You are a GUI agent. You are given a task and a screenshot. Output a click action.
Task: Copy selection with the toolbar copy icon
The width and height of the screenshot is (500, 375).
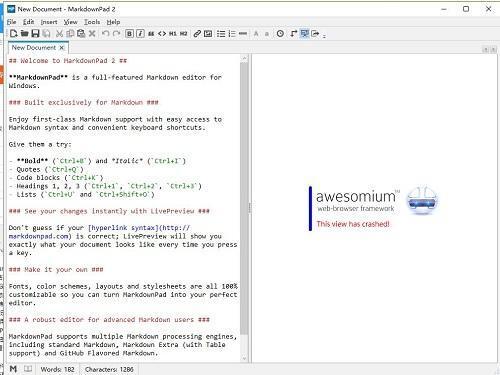(70, 33)
